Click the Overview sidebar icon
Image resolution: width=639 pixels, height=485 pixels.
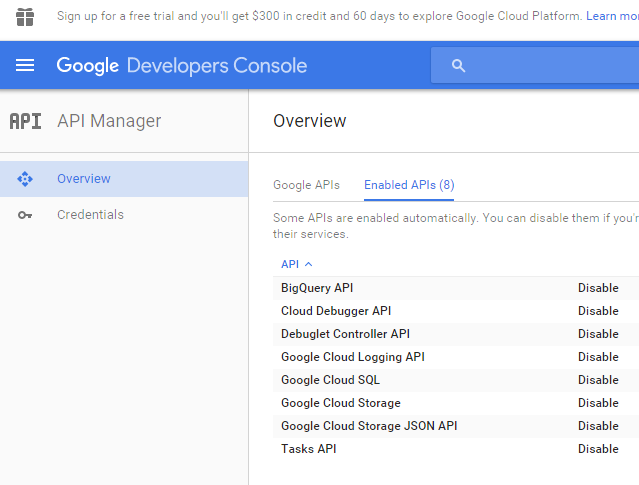tap(25, 179)
